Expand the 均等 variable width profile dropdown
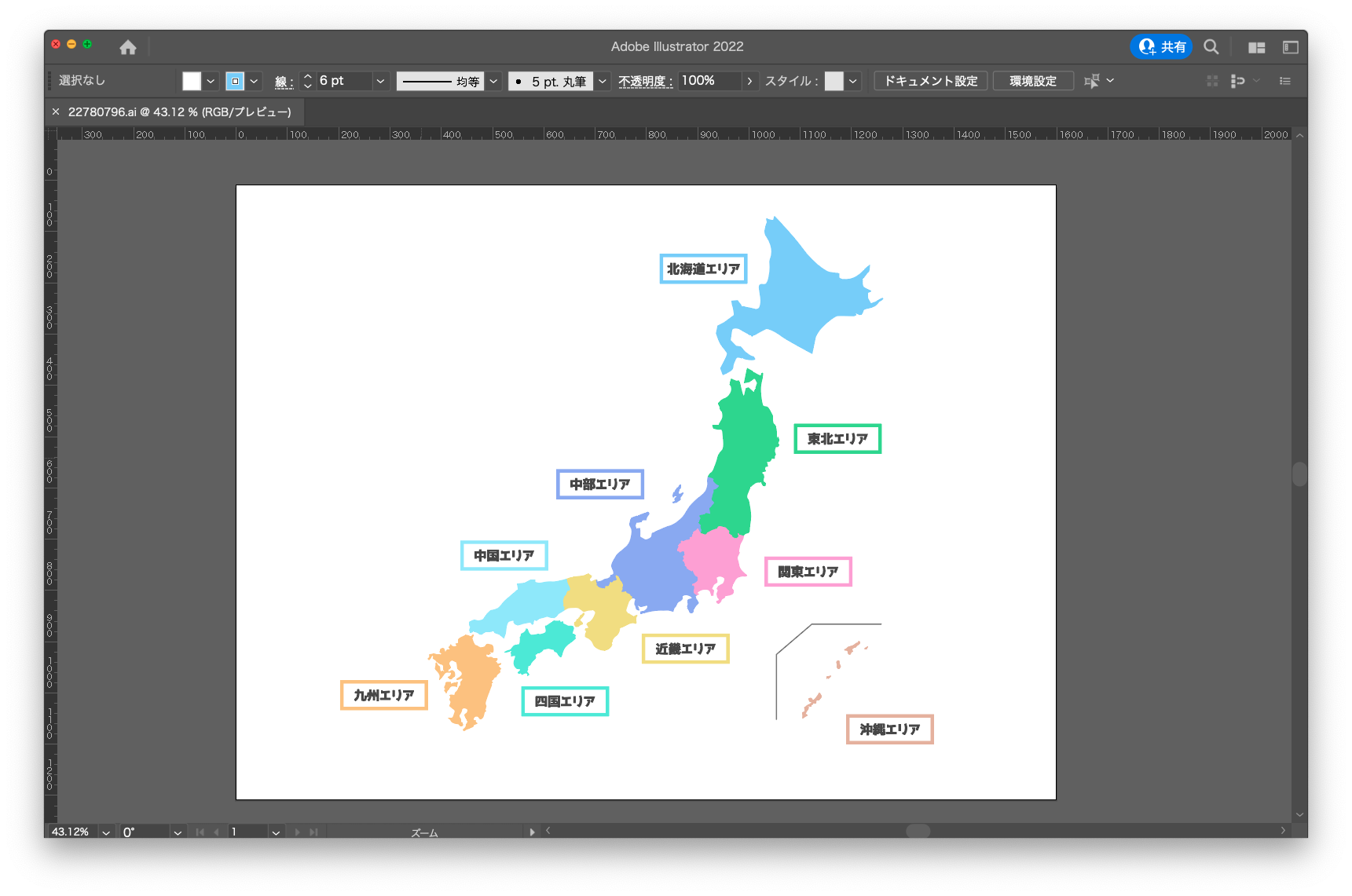 click(x=493, y=80)
